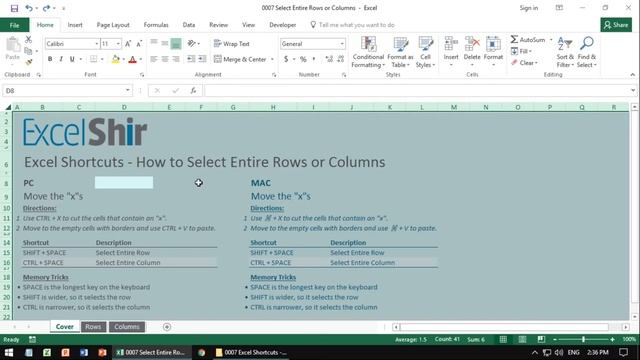Screen dimensions: 640x360
Task: Open the Fill dropdown
Action: click(x=522, y=51)
